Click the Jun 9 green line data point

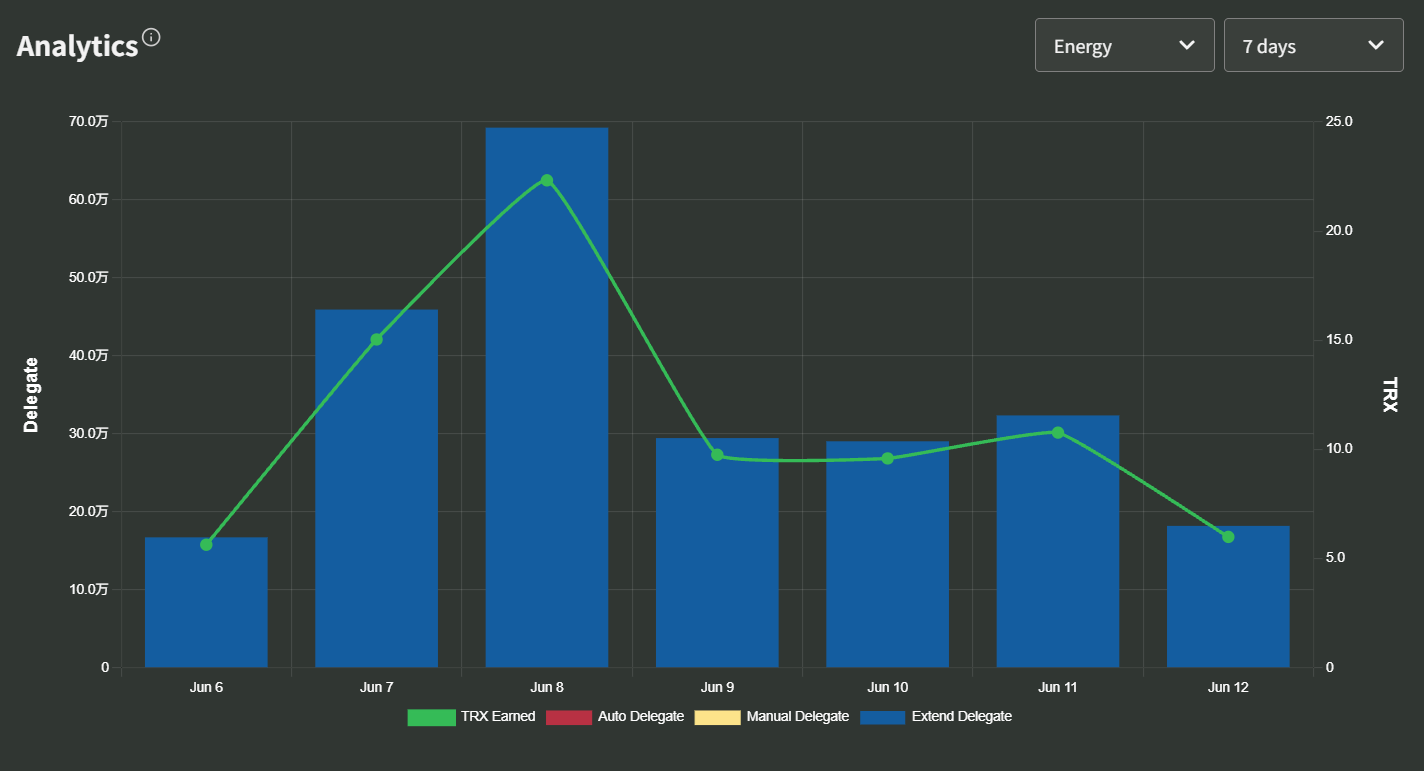click(717, 455)
